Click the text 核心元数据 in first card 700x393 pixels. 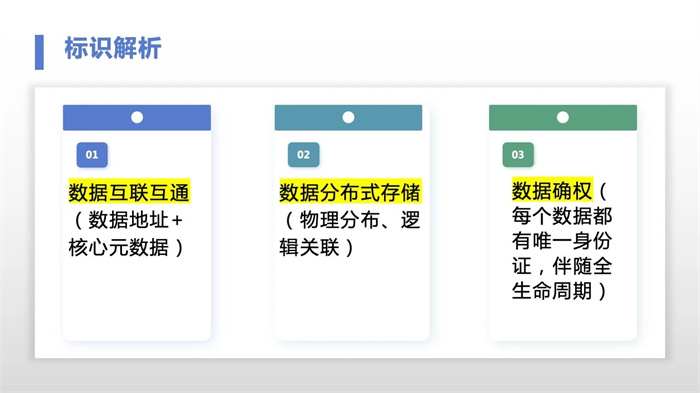coord(118,247)
